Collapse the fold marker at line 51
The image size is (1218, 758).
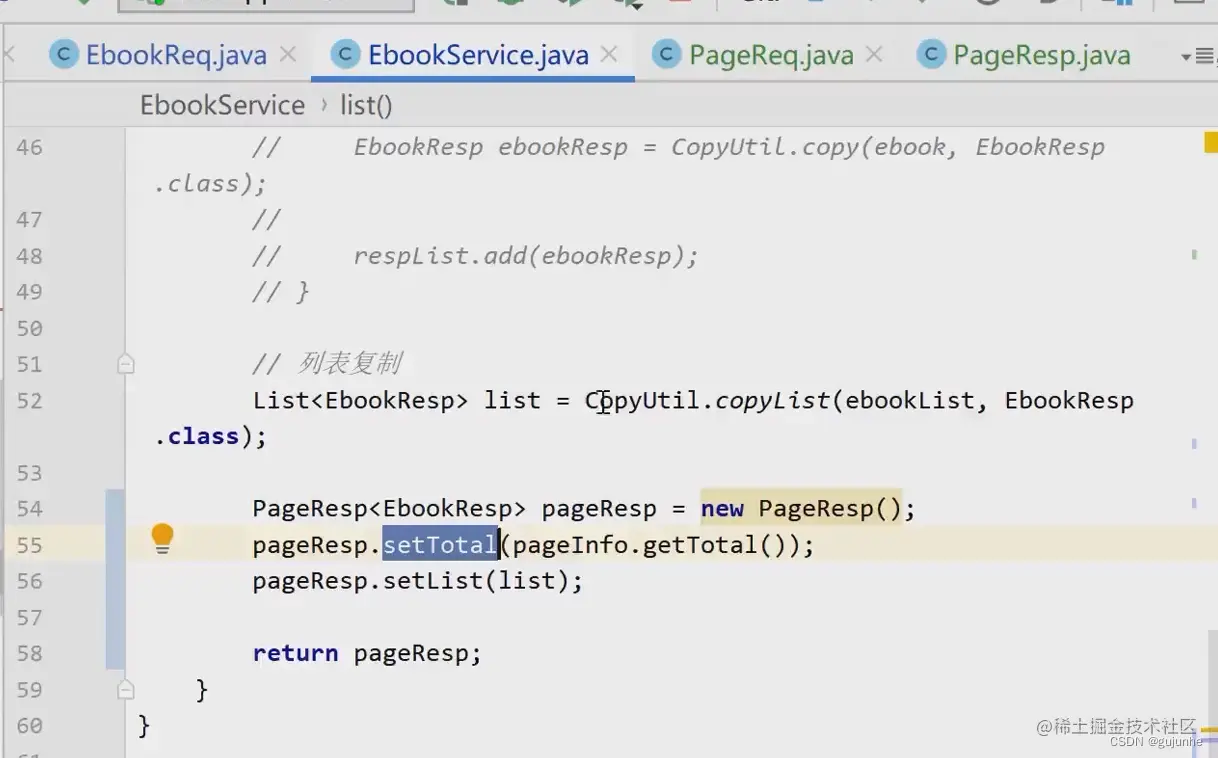tap(126, 365)
